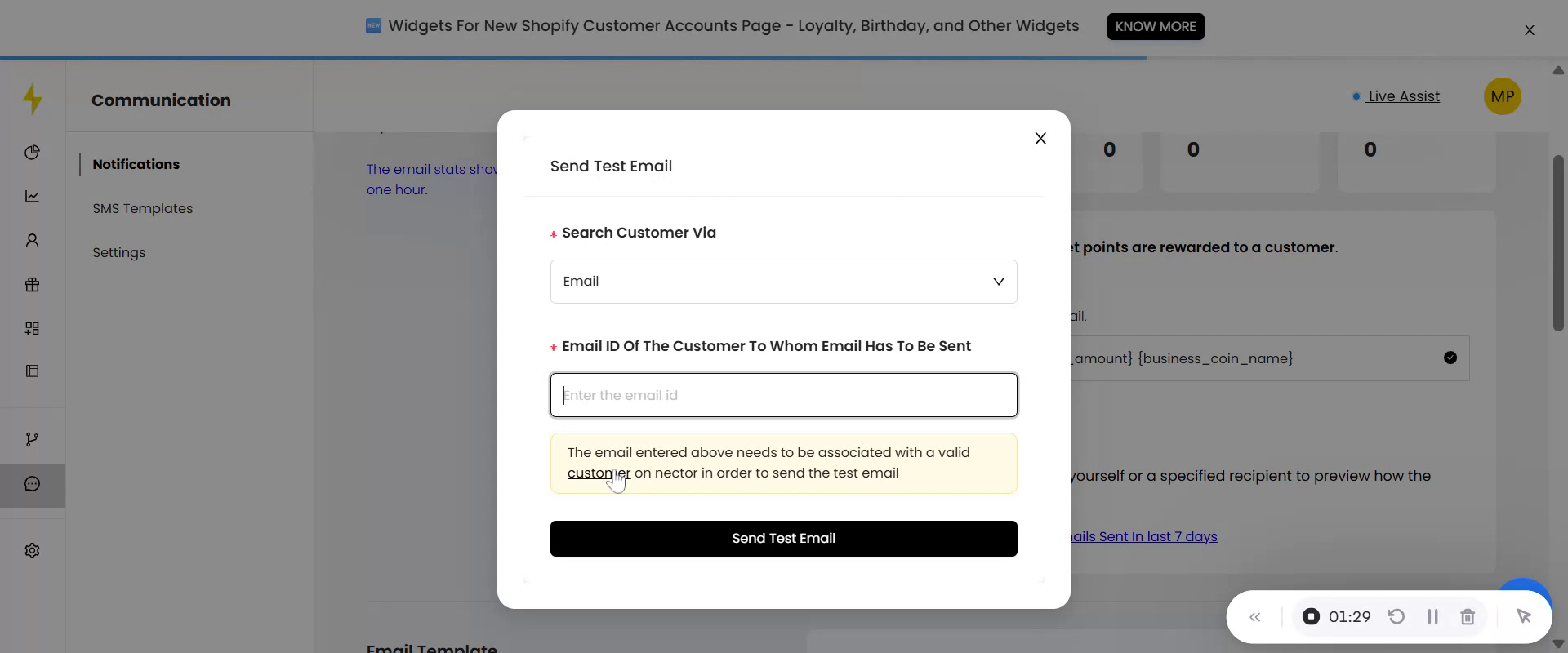Click the branch workflow sidebar icon
Viewport: 1568px width, 653px height.
(32, 440)
